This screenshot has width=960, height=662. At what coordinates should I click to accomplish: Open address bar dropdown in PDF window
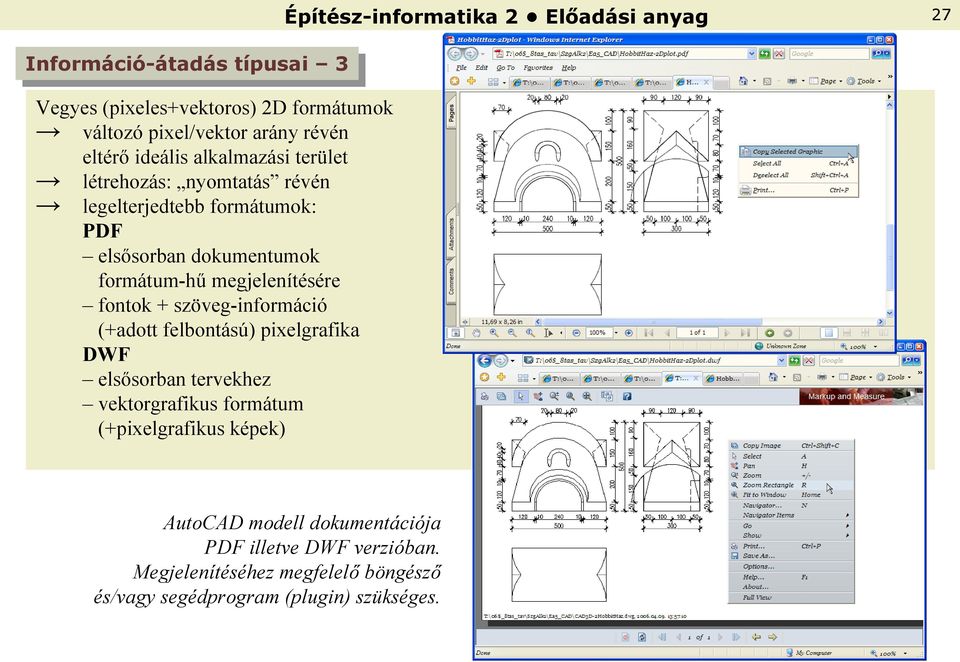click(752, 54)
